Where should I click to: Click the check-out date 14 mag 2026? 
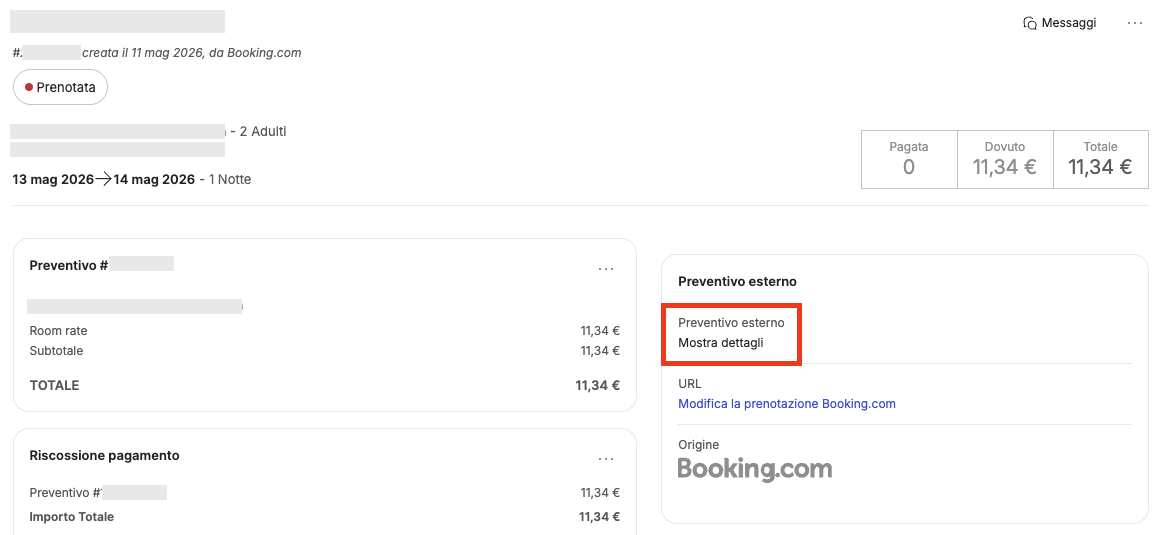click(x=154, y=179)
